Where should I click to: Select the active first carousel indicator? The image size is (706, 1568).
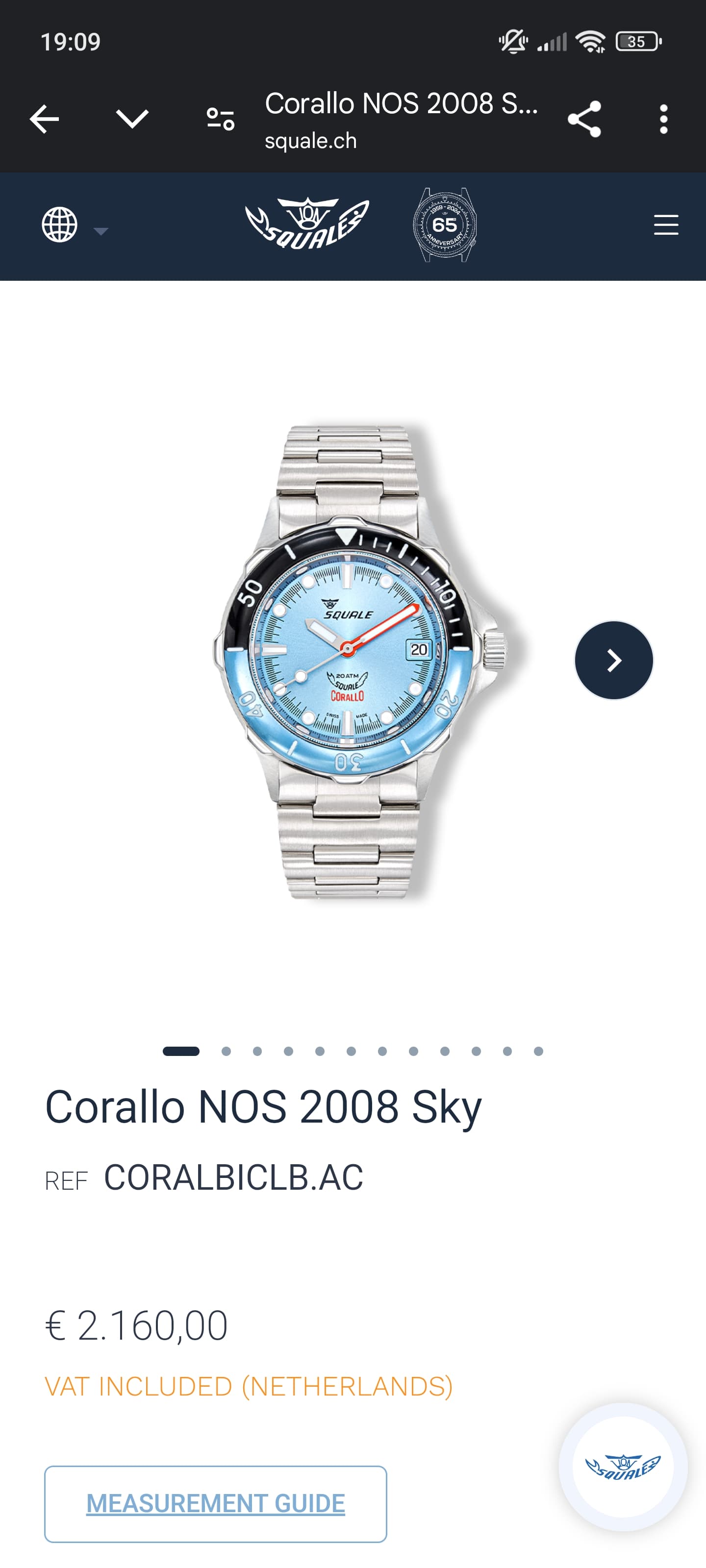coord(181,1051)
